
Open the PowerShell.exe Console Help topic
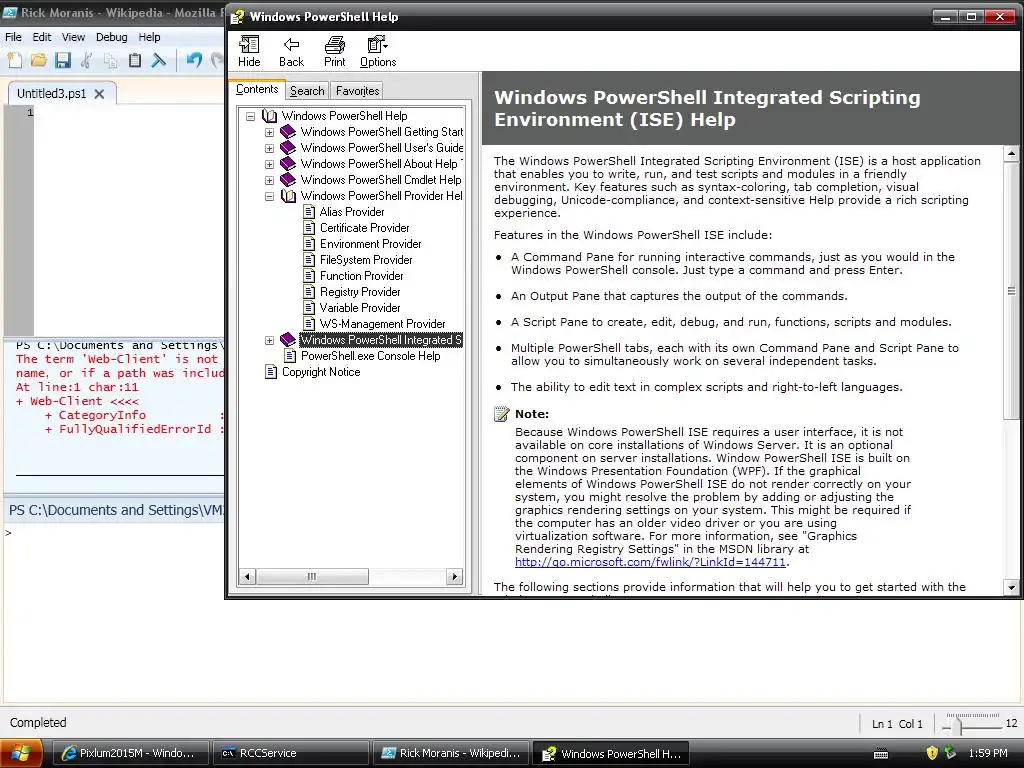coord(370,356)
